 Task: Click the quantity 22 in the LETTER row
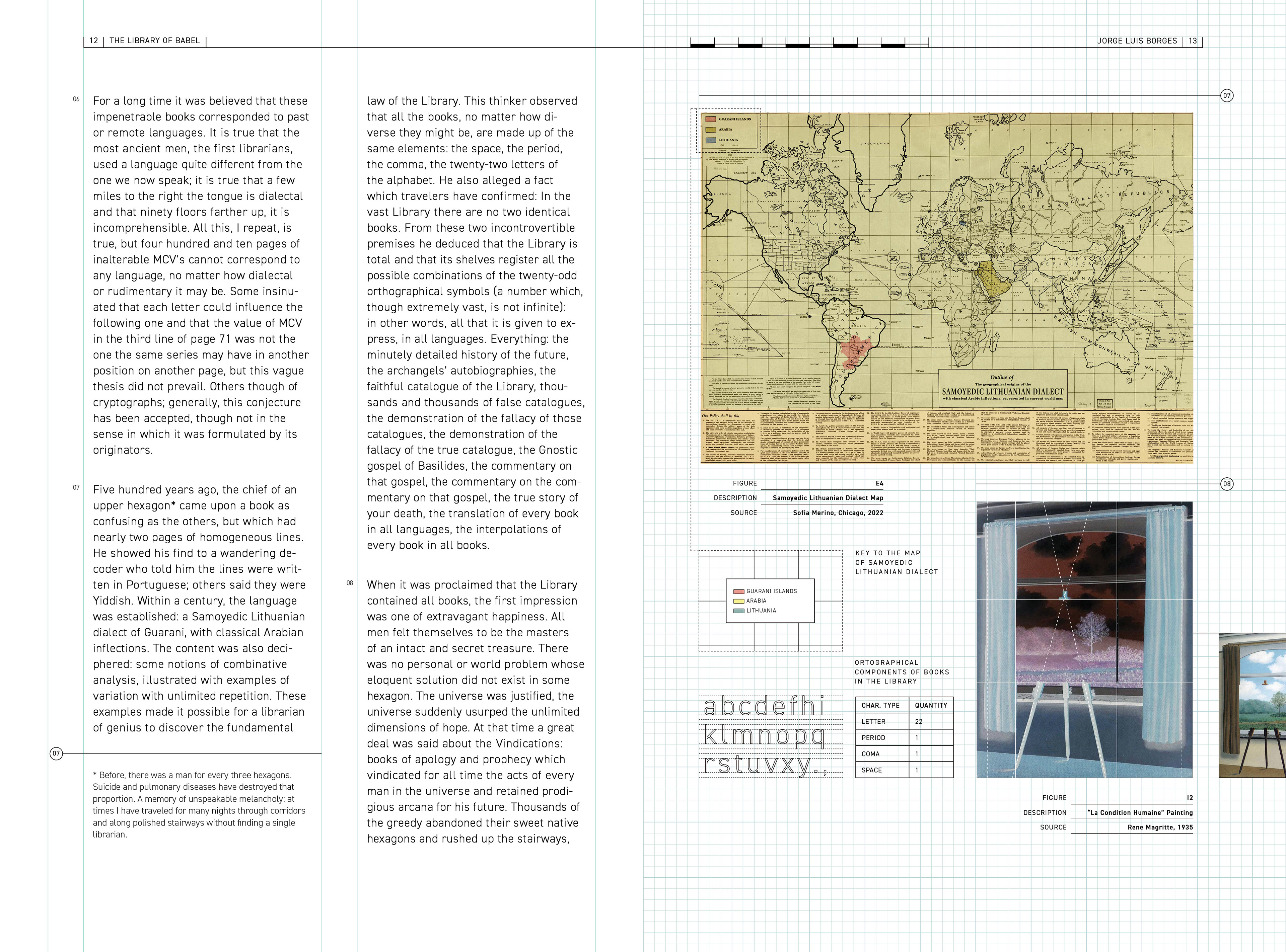pos(918,721)
